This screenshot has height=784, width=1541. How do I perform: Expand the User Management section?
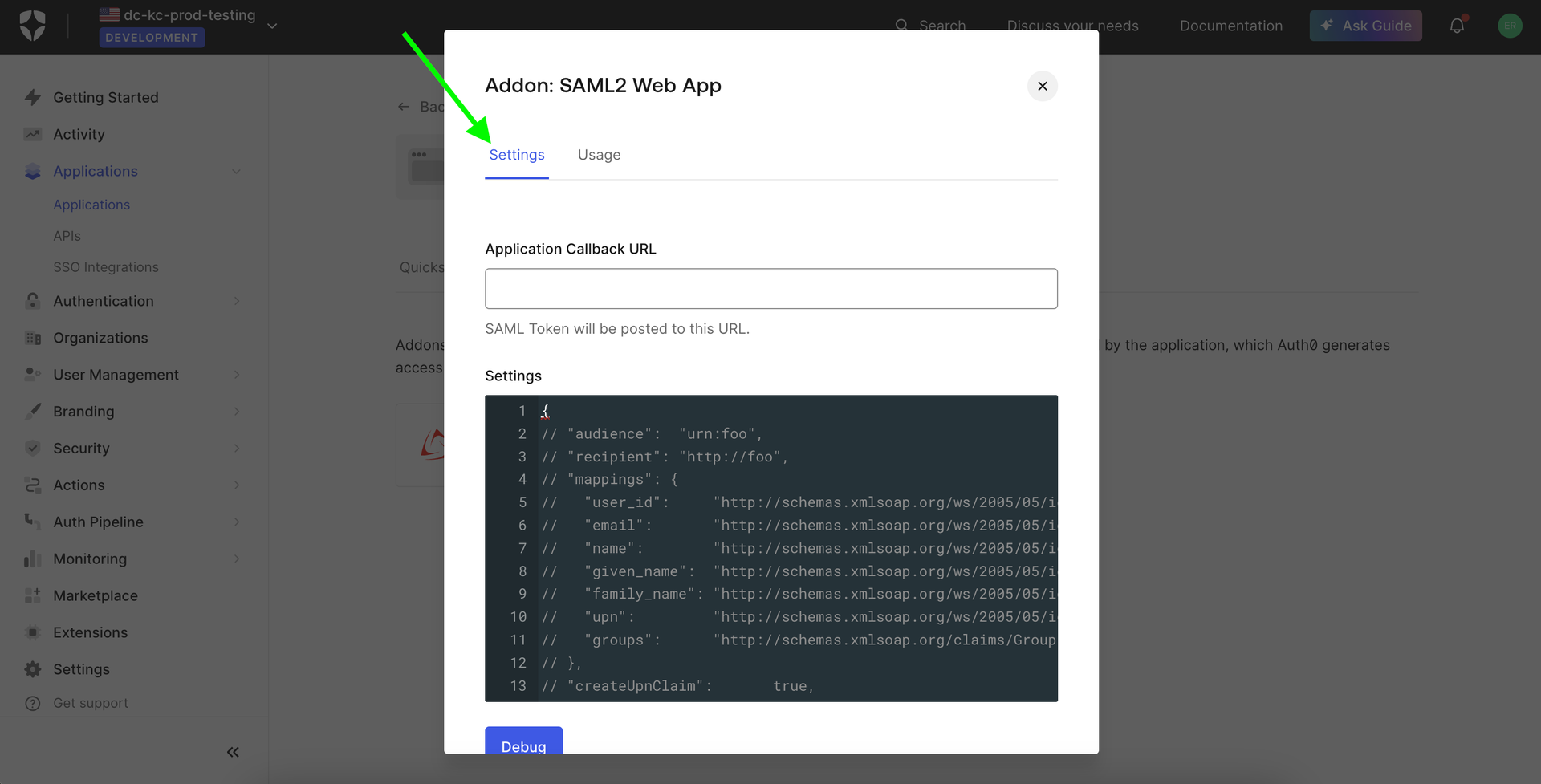pyautogui.click(x=237, y=375)
